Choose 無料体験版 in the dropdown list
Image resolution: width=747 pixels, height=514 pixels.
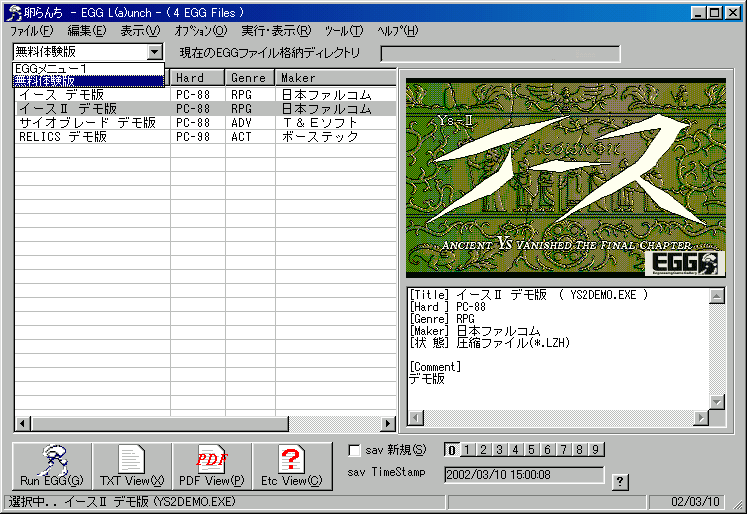point(88,81)
